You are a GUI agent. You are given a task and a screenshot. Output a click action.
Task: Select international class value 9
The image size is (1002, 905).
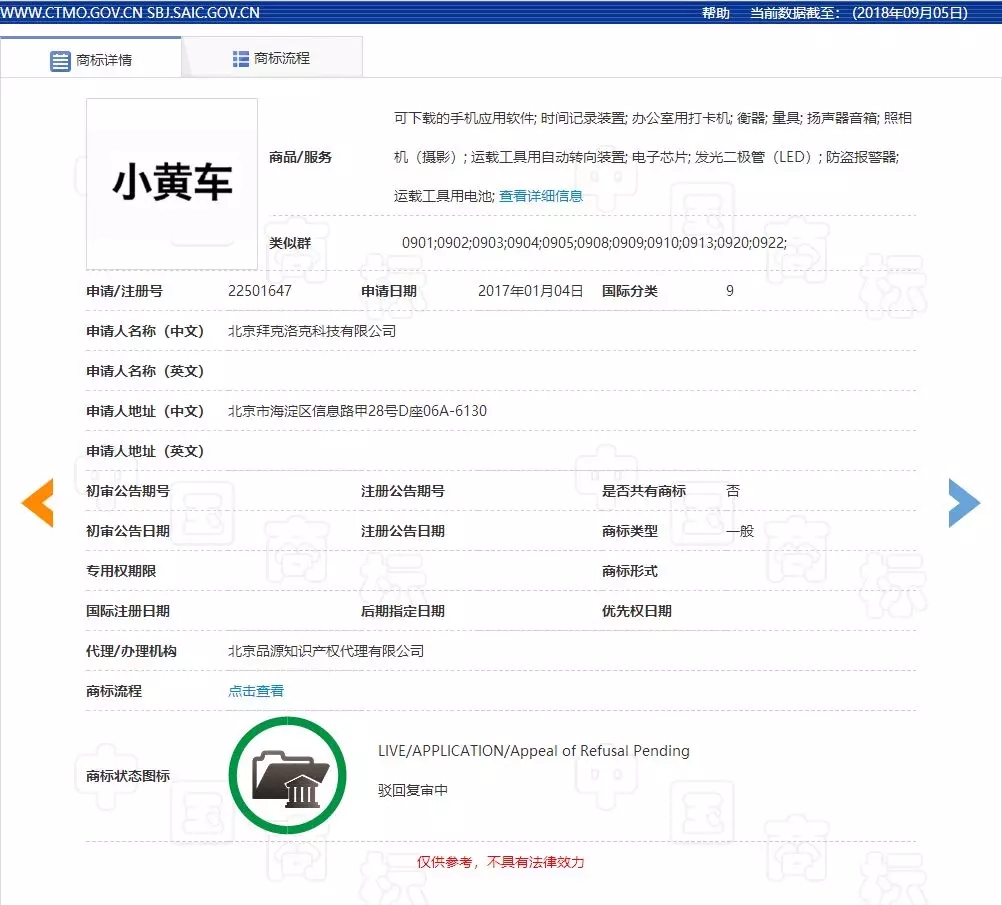[730, 291]
